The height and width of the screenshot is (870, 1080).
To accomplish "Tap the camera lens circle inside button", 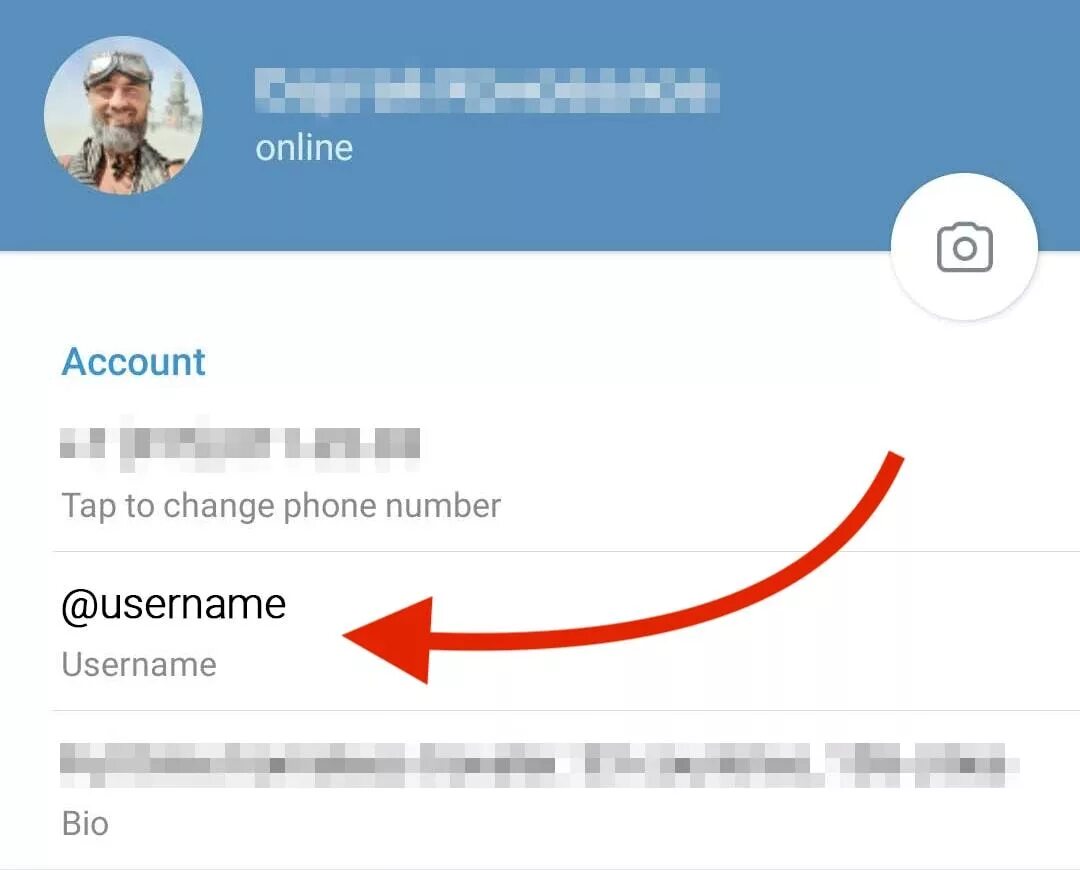I will point(965,249).
